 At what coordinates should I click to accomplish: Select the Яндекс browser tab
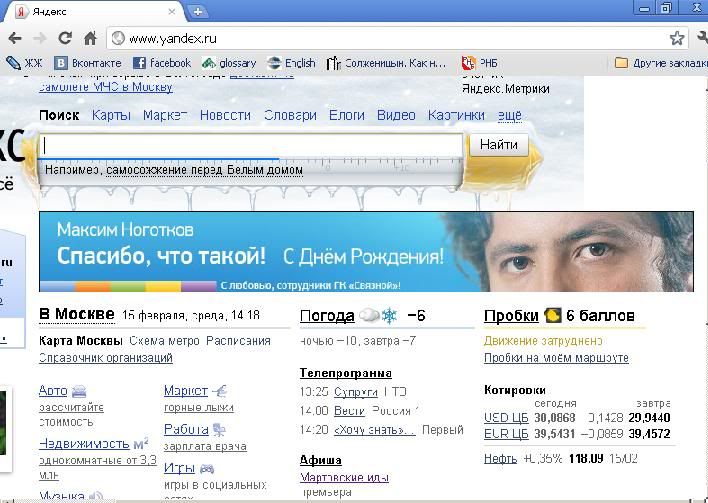click(x=94, y=12)
